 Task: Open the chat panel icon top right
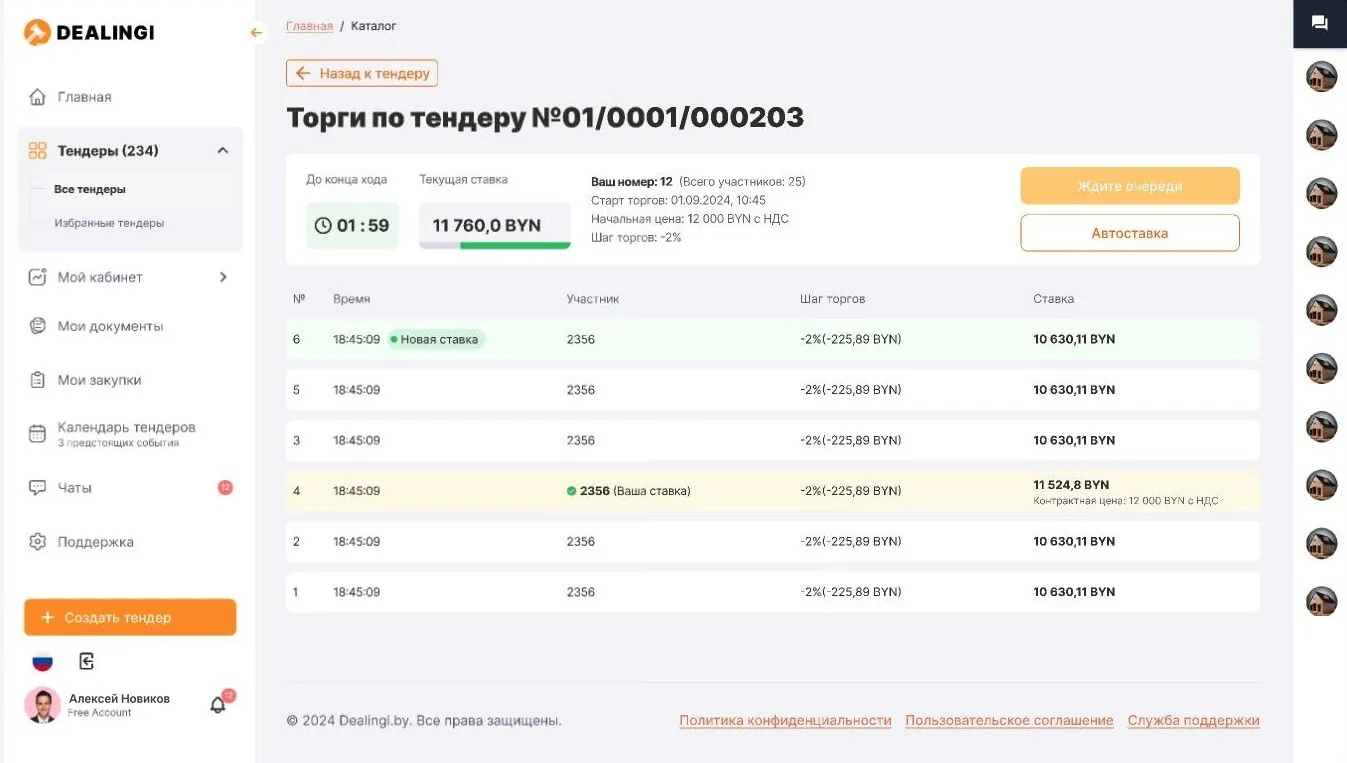(x=1320, y=23)
